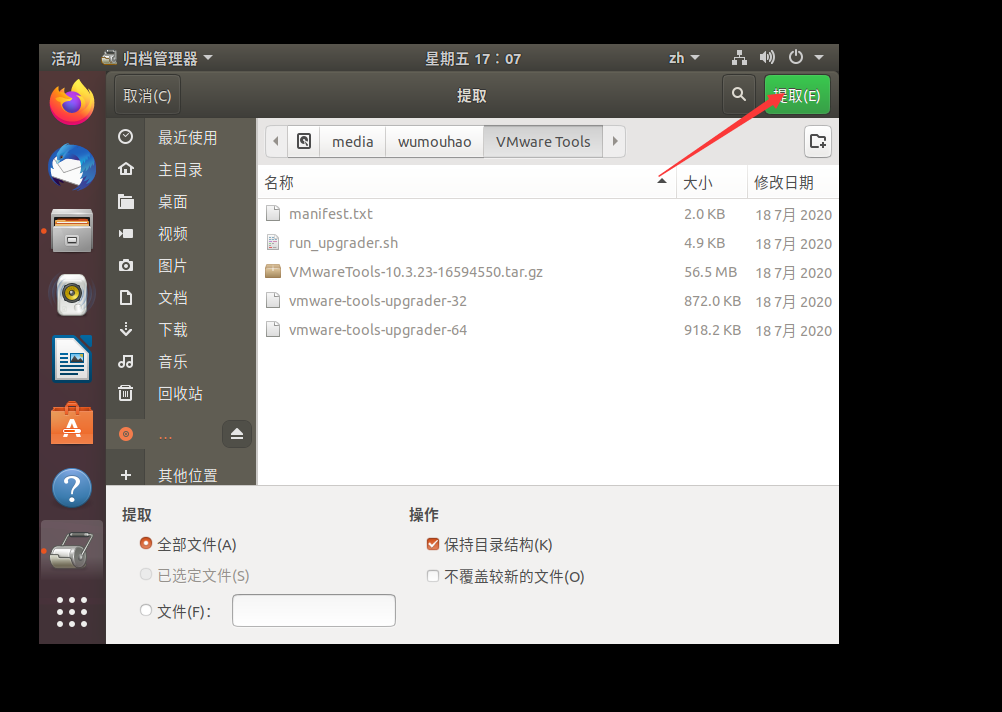Go to filesystem root disk icon in path bar
The height and width of the screenshot is (712, 1002).
(304, 141)
